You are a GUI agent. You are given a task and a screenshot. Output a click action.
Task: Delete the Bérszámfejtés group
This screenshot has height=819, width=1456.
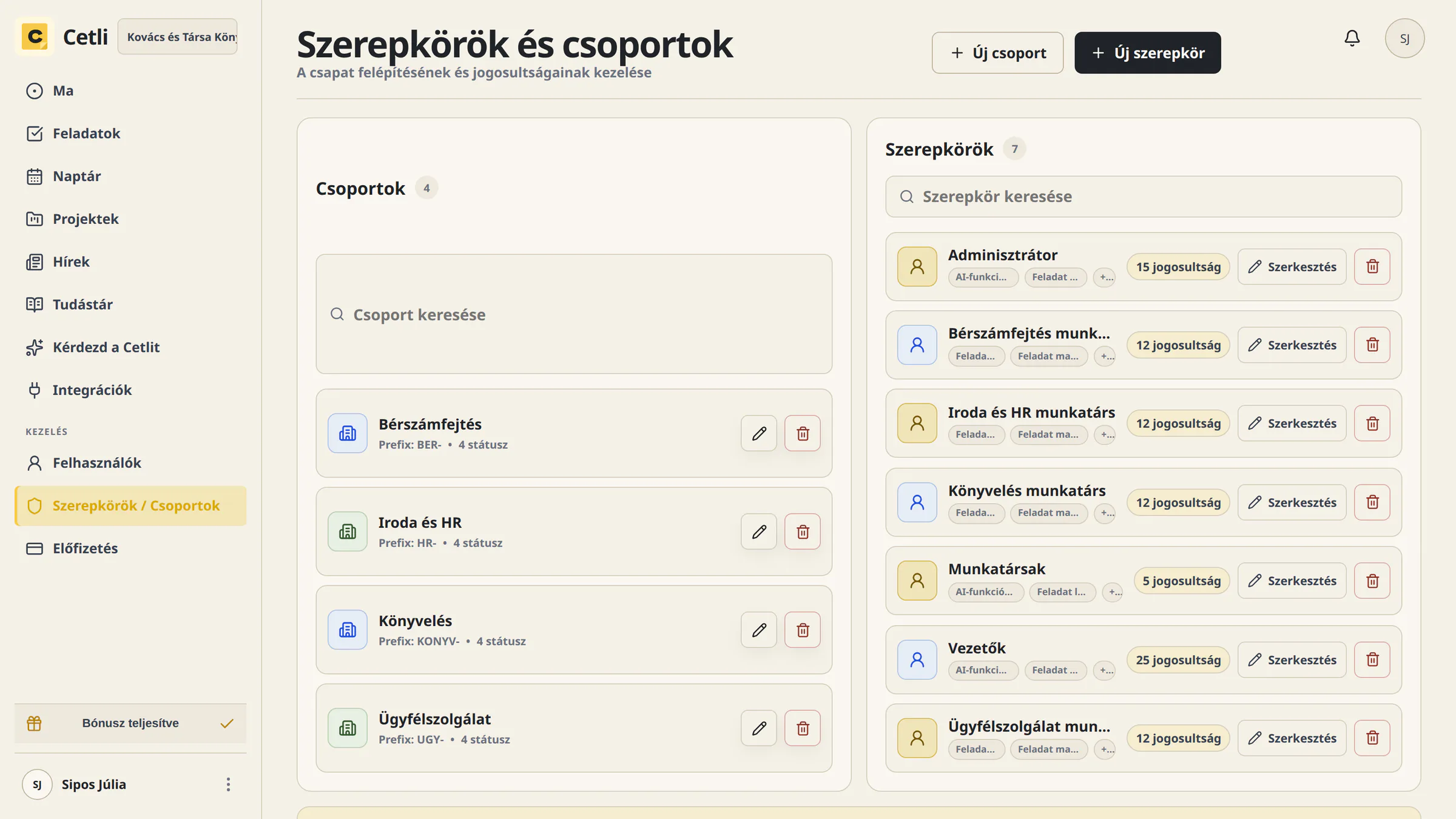[x=803, y=433]
